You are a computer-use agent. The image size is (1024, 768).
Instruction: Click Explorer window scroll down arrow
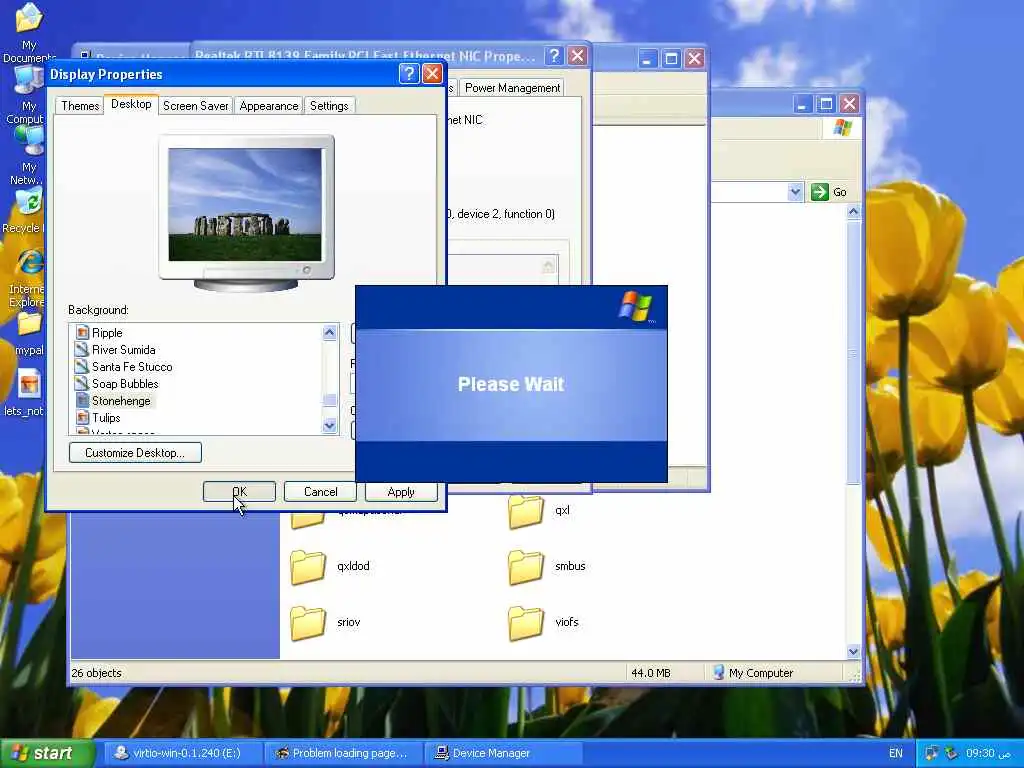pyautogui.click(x=853, y=651)
